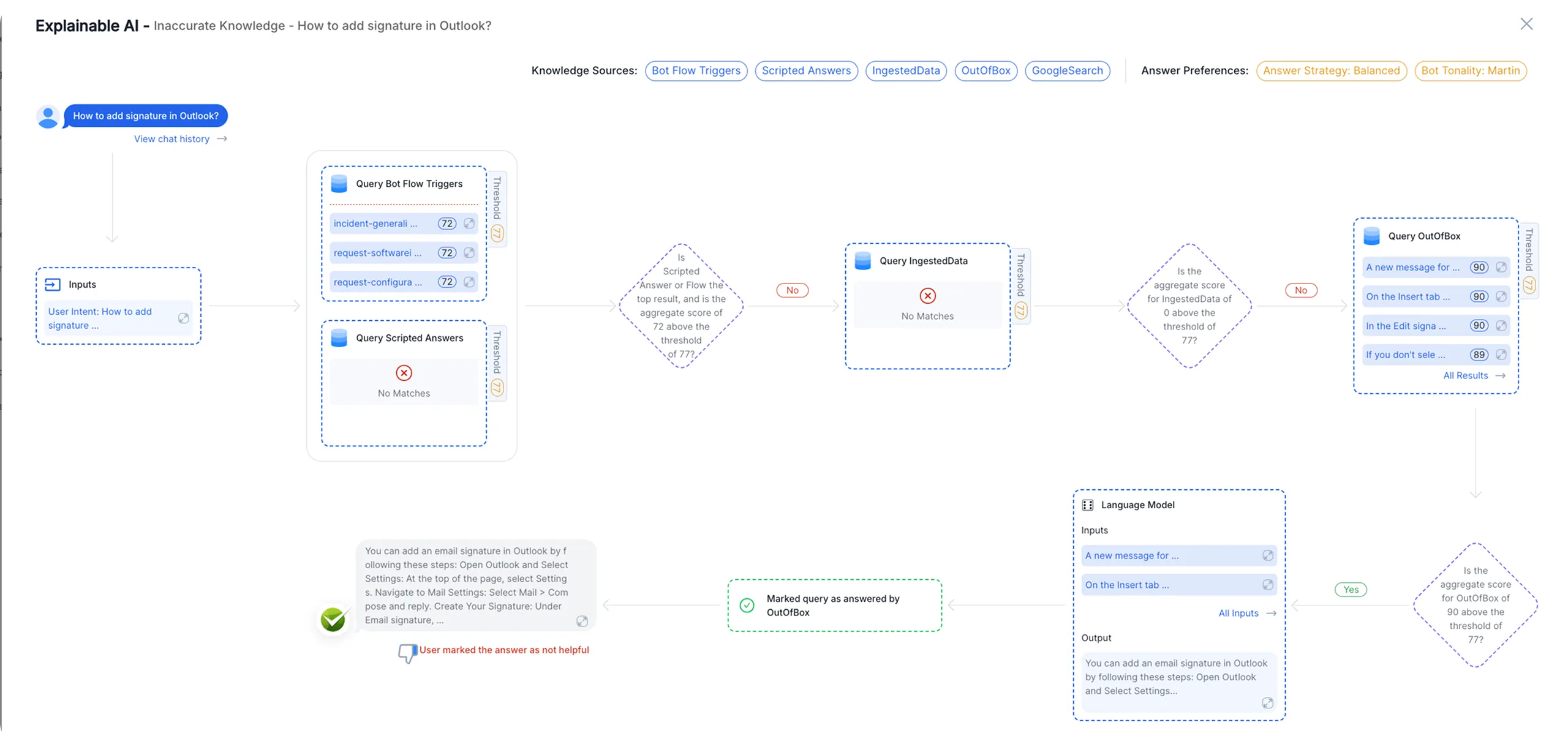This screenshot has width=1568, height=747.
Task: Close the Explainable AI dialog
Action: 1526,24
